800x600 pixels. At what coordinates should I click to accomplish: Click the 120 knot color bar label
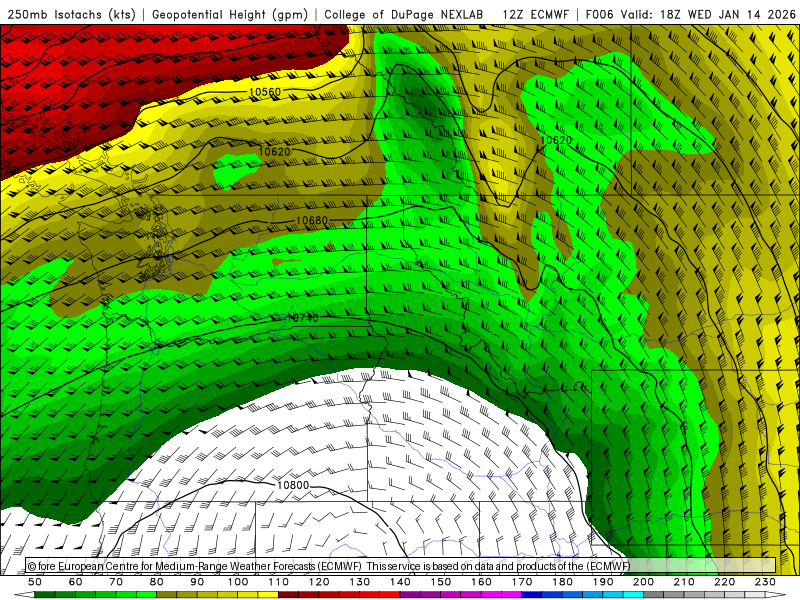(319, 582)
